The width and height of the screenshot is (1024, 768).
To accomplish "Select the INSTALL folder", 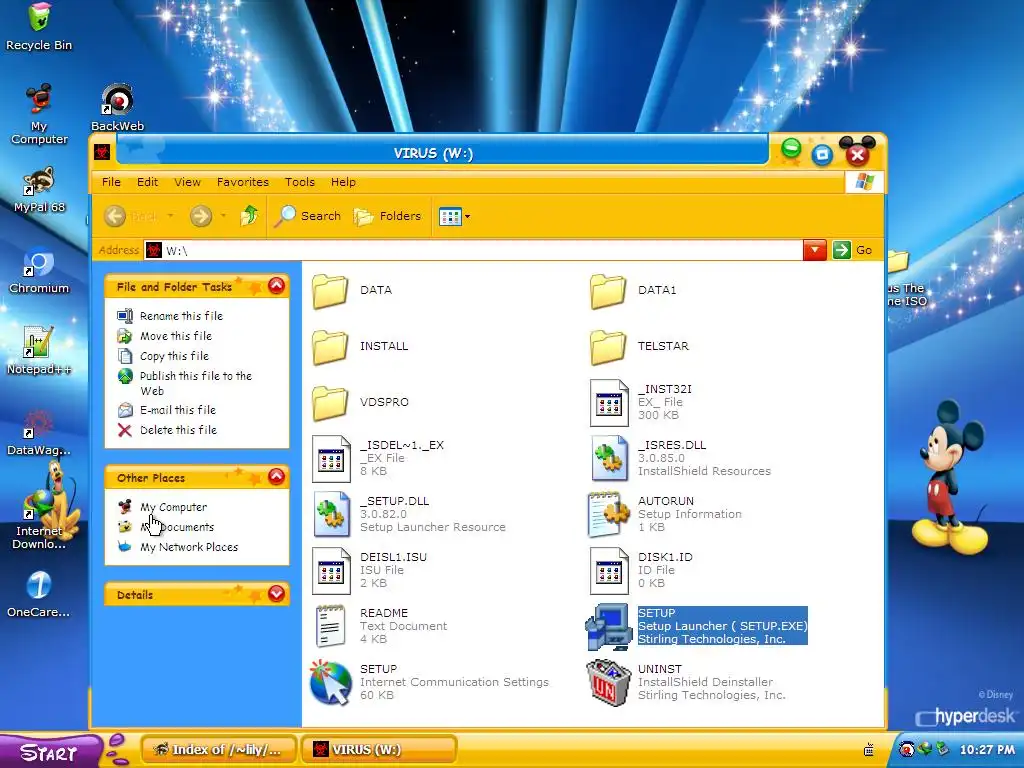I will click(x=360, y=347).
